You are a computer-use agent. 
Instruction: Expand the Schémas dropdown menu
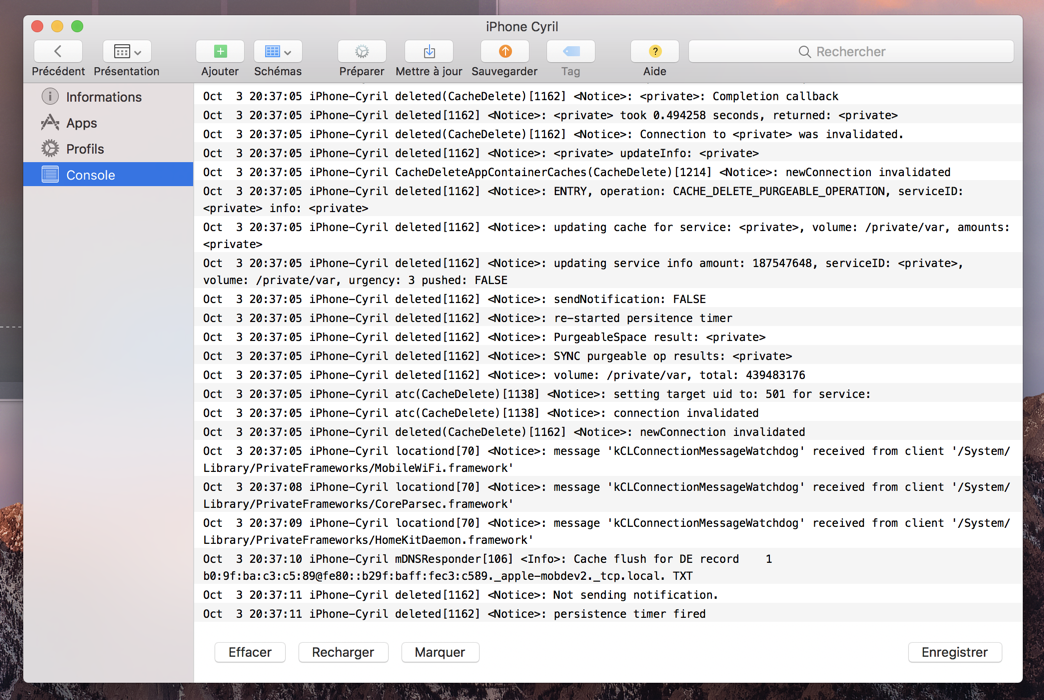pyautogui.click(x=278, y=51)
